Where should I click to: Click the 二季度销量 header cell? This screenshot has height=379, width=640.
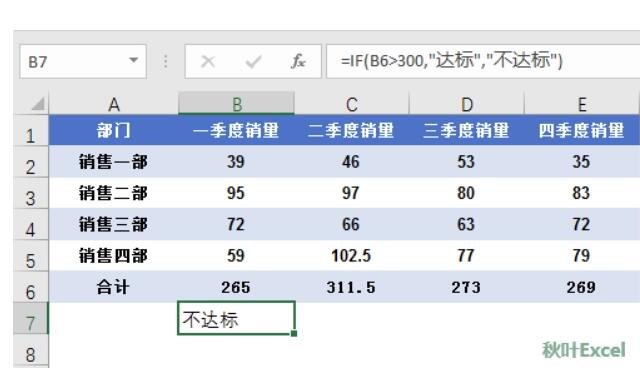[x=351, y=130]
